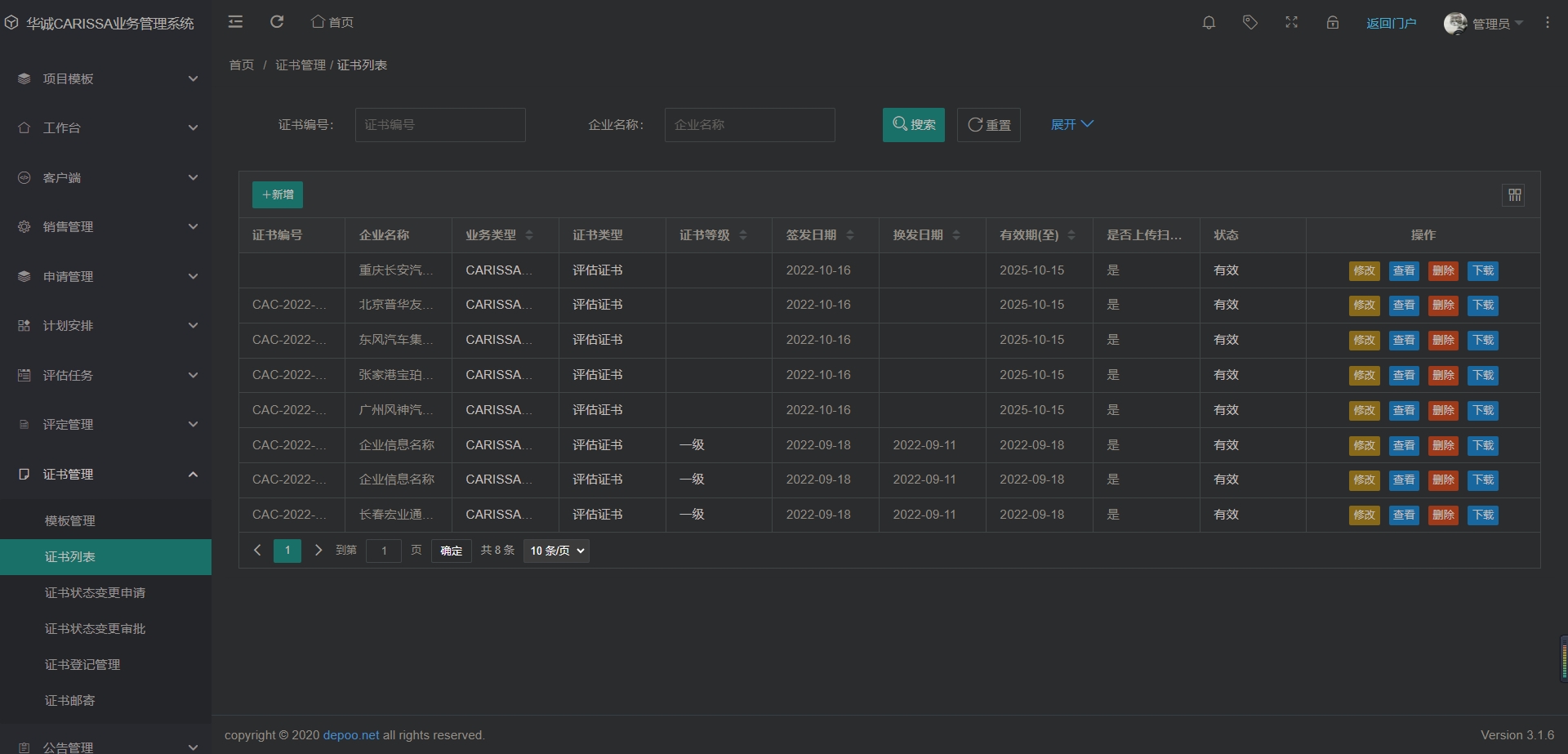Click 下载 for 张家港宝珀 row
This screenshot has height=754, width=1568.
(x=1483, y=376)
